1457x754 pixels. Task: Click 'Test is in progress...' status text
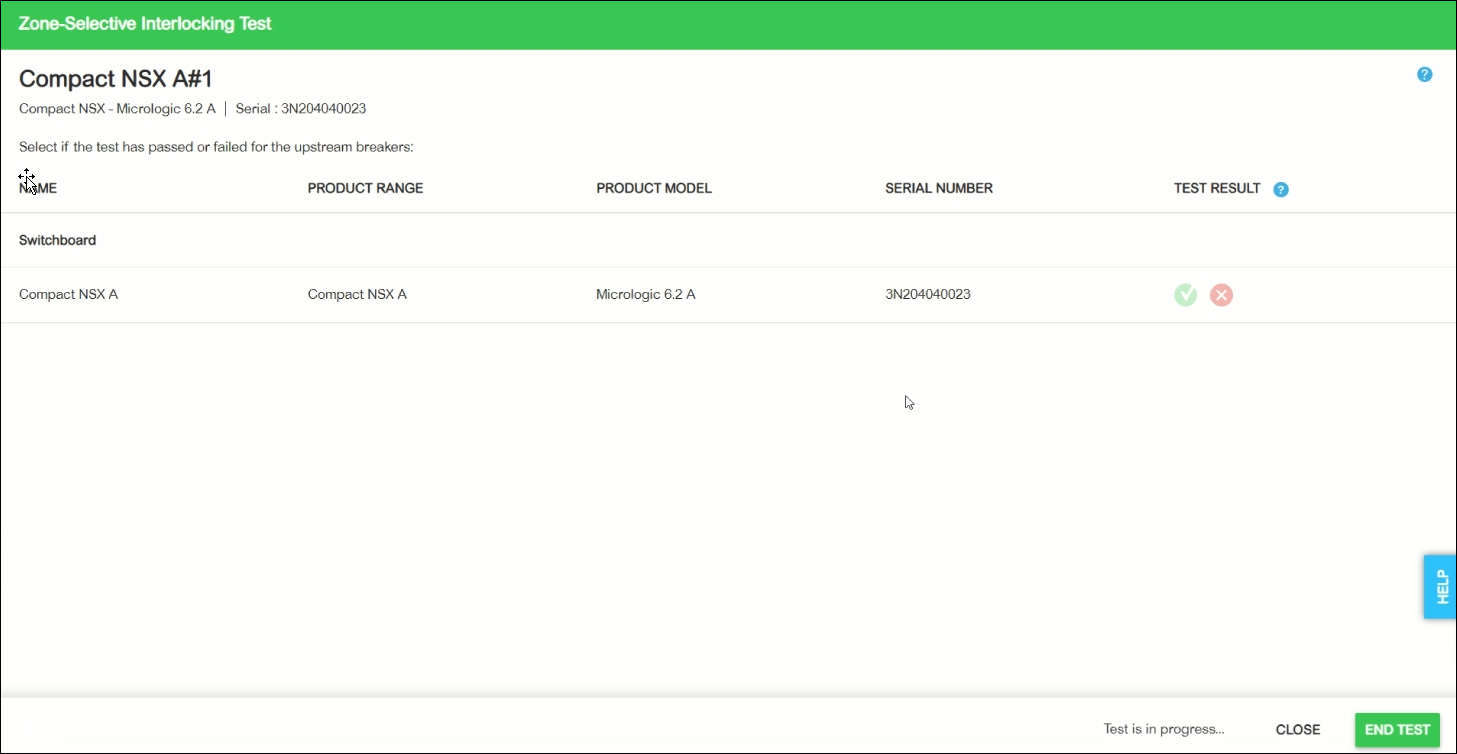(x=1164, y=729)
